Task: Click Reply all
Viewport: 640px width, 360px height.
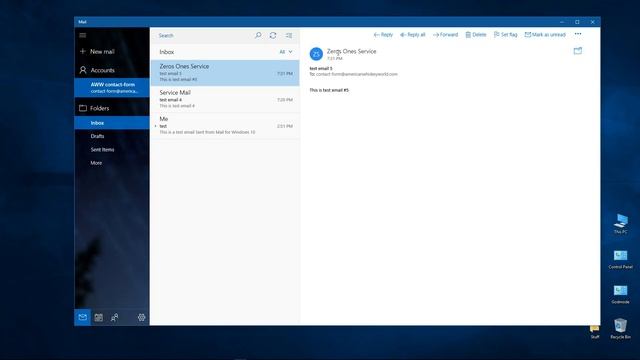Action: (413, 35)
